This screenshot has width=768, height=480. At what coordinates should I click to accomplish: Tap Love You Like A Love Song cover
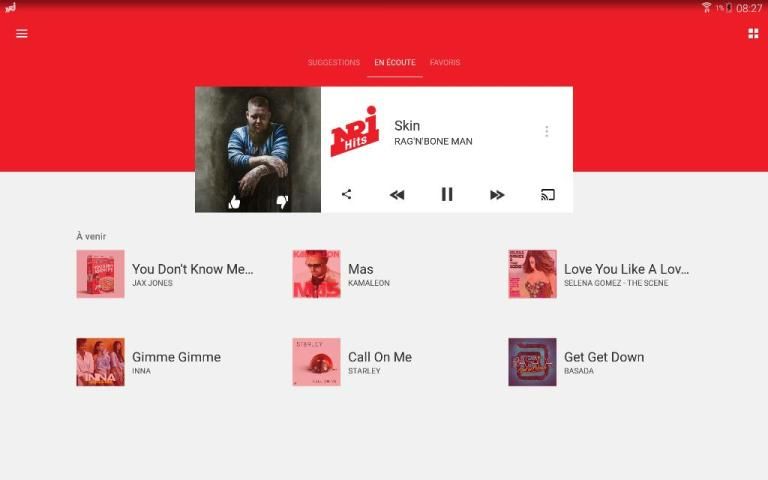coord(532,274)
